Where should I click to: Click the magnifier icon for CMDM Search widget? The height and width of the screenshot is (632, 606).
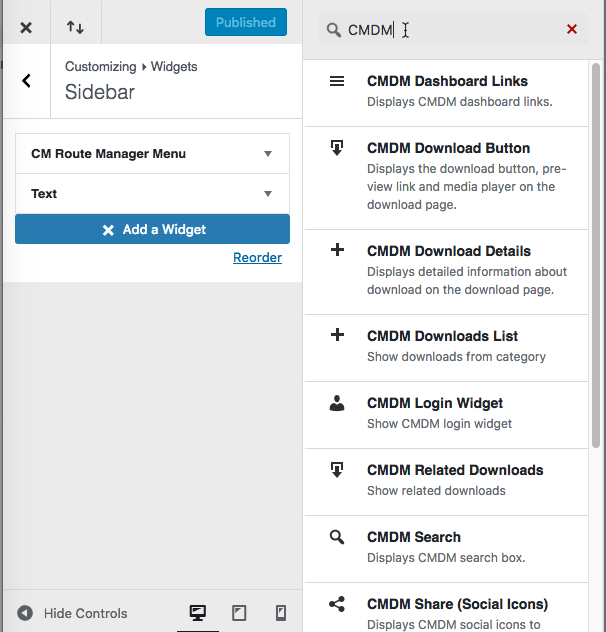337,537
